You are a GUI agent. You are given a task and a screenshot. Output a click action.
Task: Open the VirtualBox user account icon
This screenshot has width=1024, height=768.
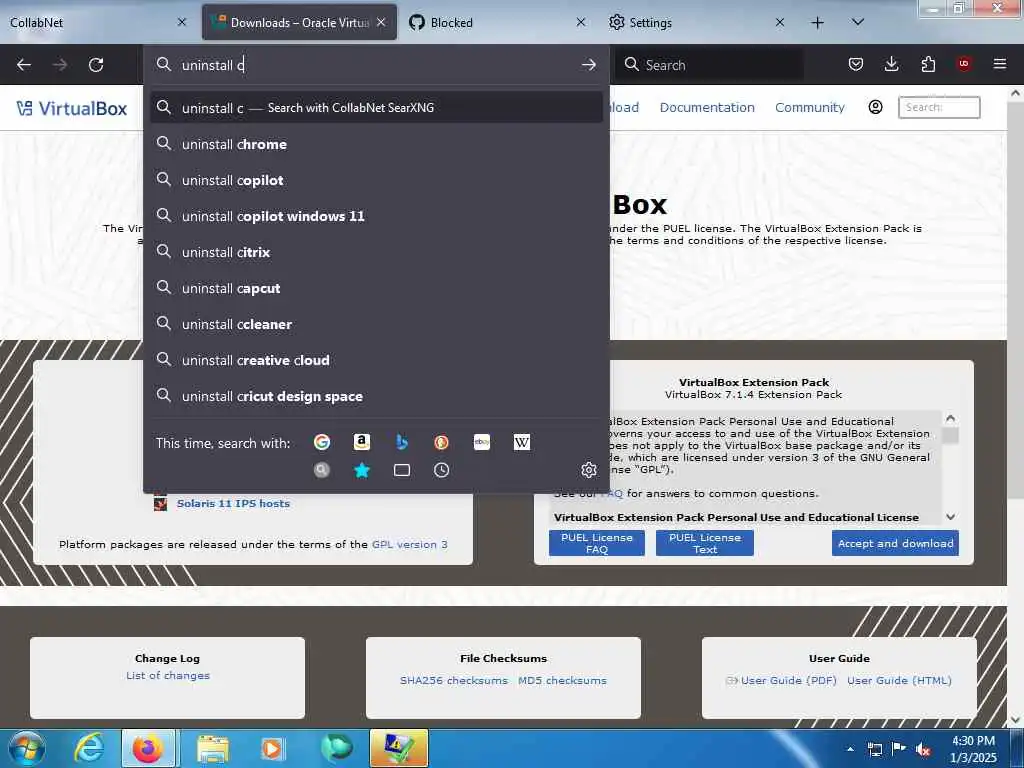pos(876,107)
